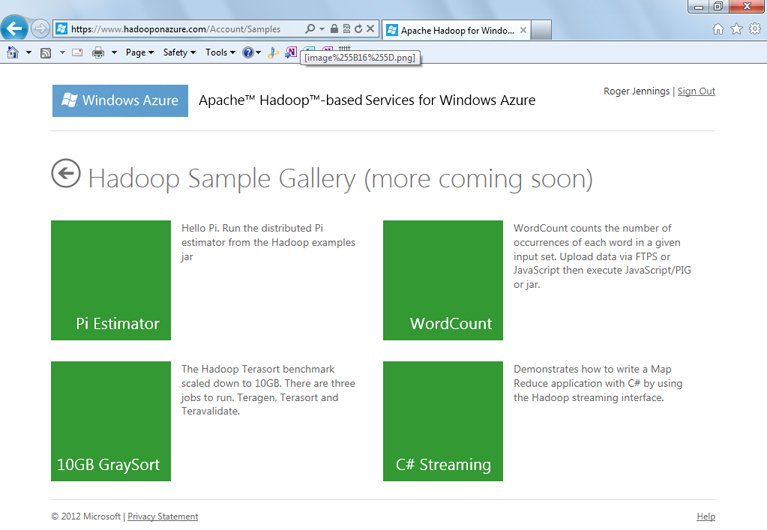Send to OneNote icon in toolbar
The width and height of the screenshot is (767, 530).
(291, 52)
